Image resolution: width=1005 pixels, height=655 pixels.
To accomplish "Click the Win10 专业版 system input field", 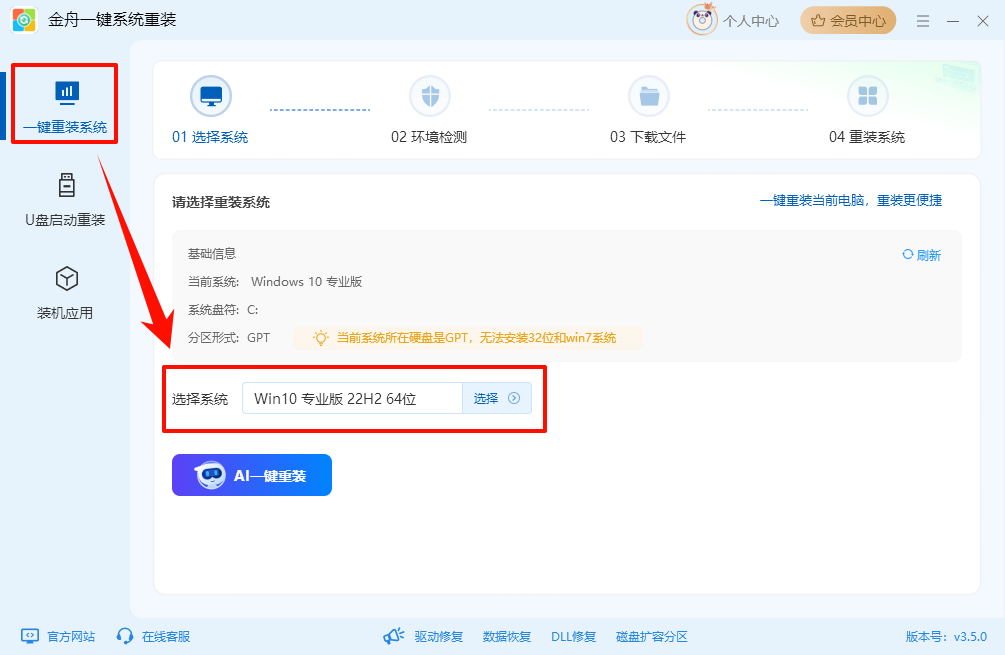I will 350,398.
